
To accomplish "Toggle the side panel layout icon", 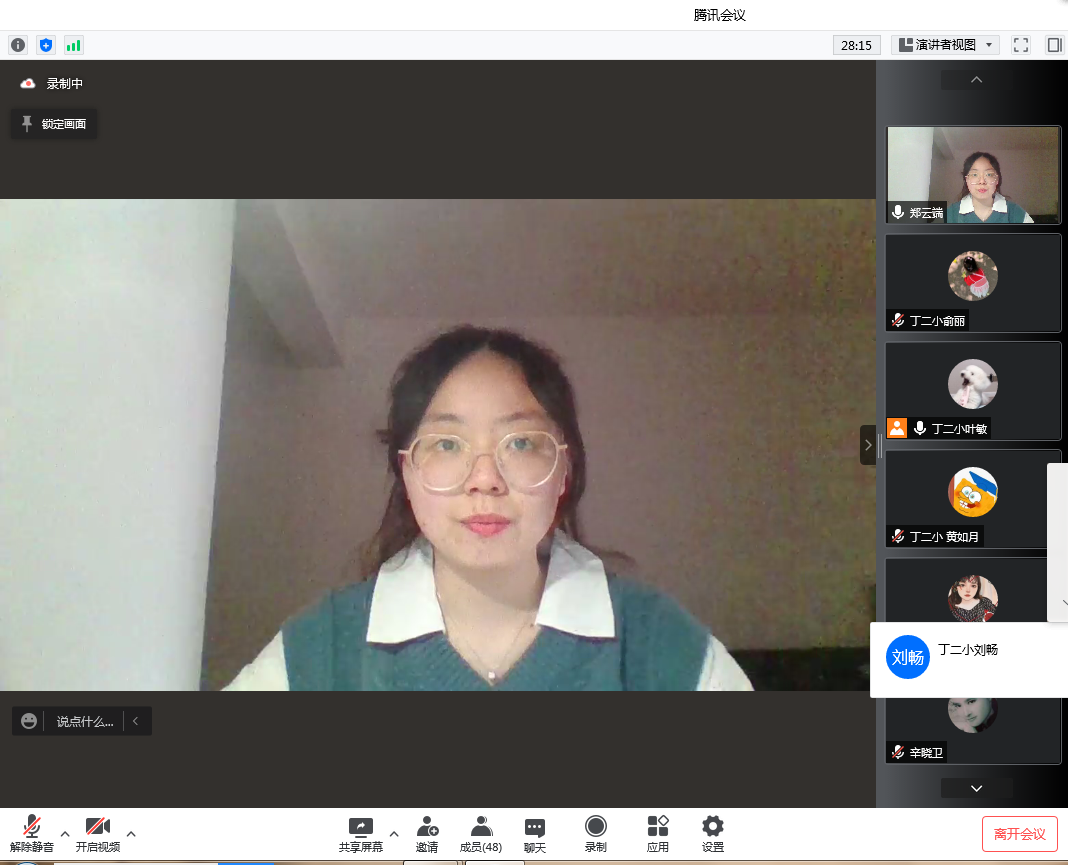I will (x=1054, y=45).
